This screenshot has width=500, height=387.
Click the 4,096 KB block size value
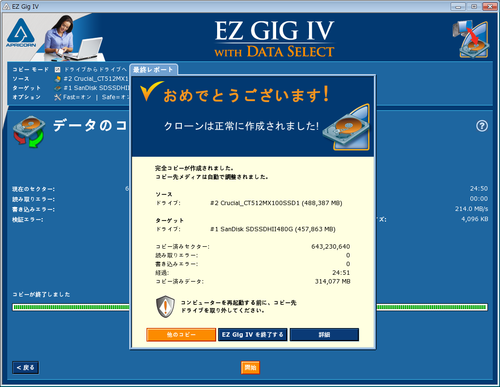(475, 219)
